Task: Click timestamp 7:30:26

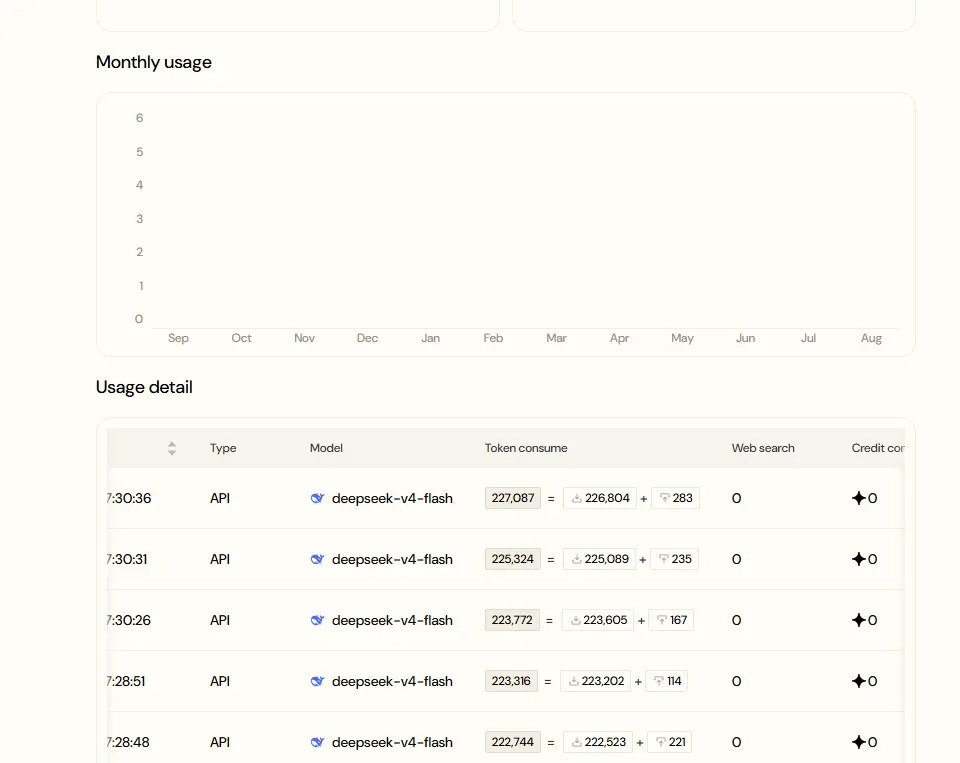Action: pyautogui.click(x=129, y=620)
